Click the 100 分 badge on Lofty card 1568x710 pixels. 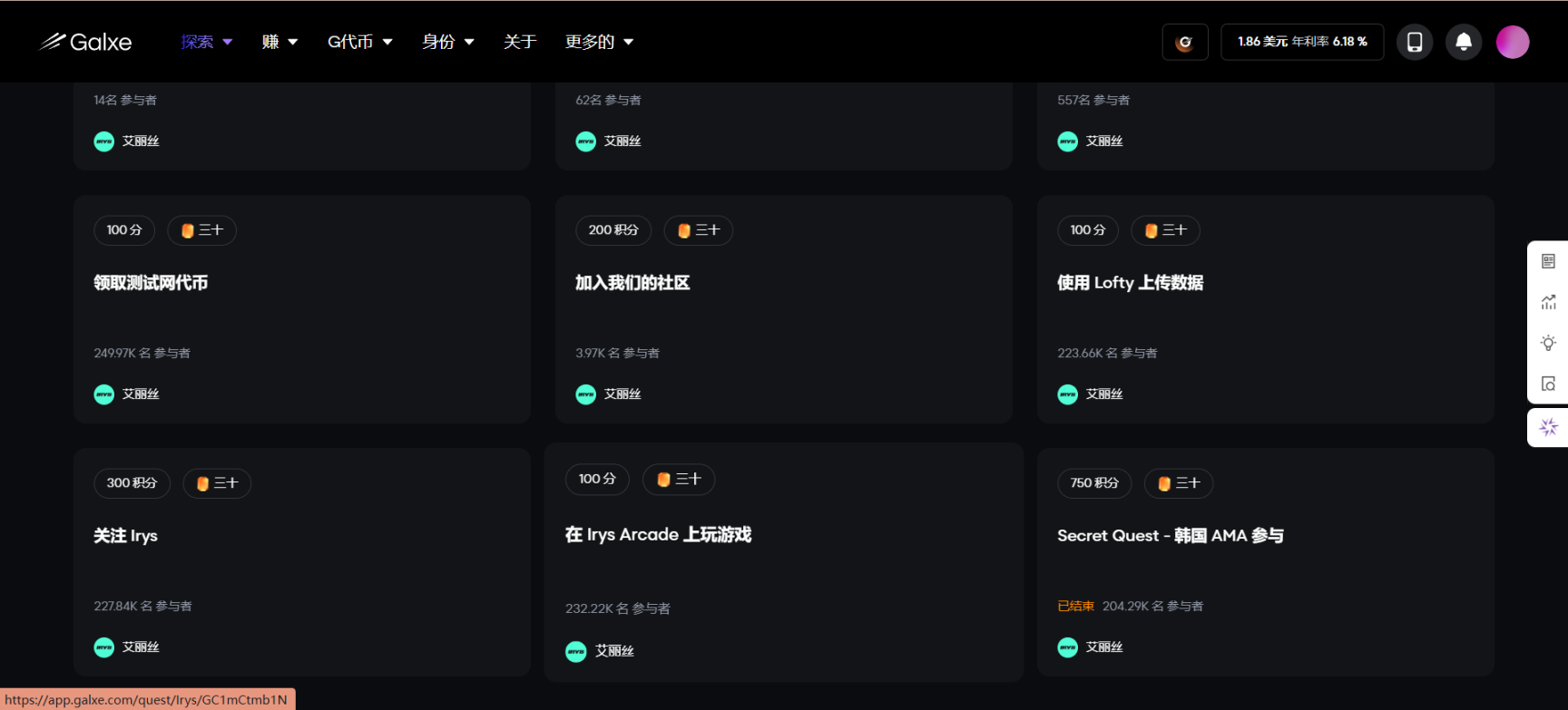pos(1088,230)
